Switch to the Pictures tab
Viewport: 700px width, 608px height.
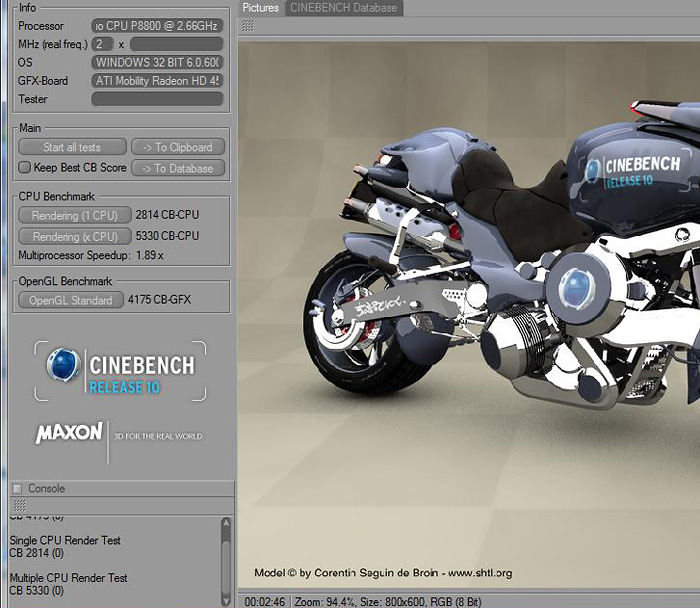[x=260, y=8]
